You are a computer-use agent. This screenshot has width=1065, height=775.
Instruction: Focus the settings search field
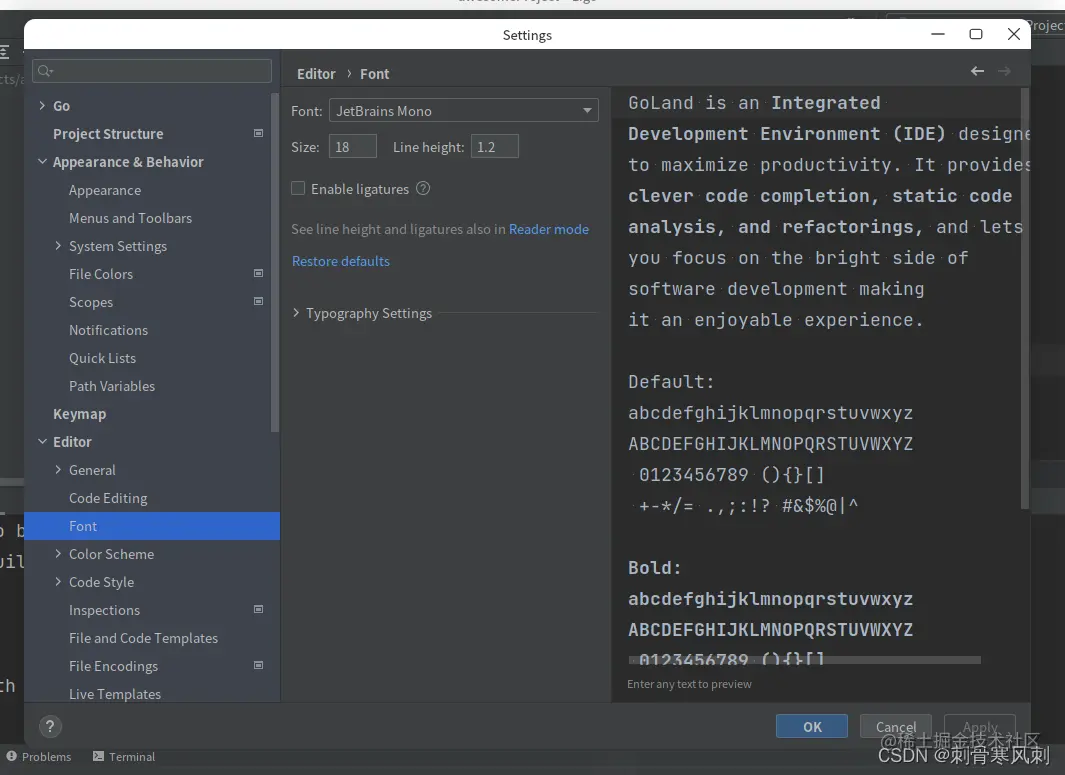(x=151, y=71)
